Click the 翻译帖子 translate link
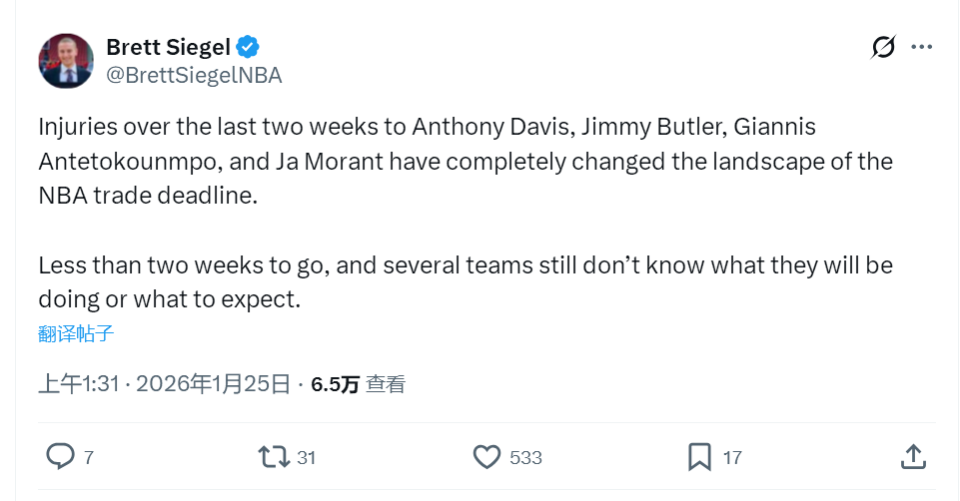The width and height of the screenshot is (960, 501). pyautogui.click(x=76, y=334)
